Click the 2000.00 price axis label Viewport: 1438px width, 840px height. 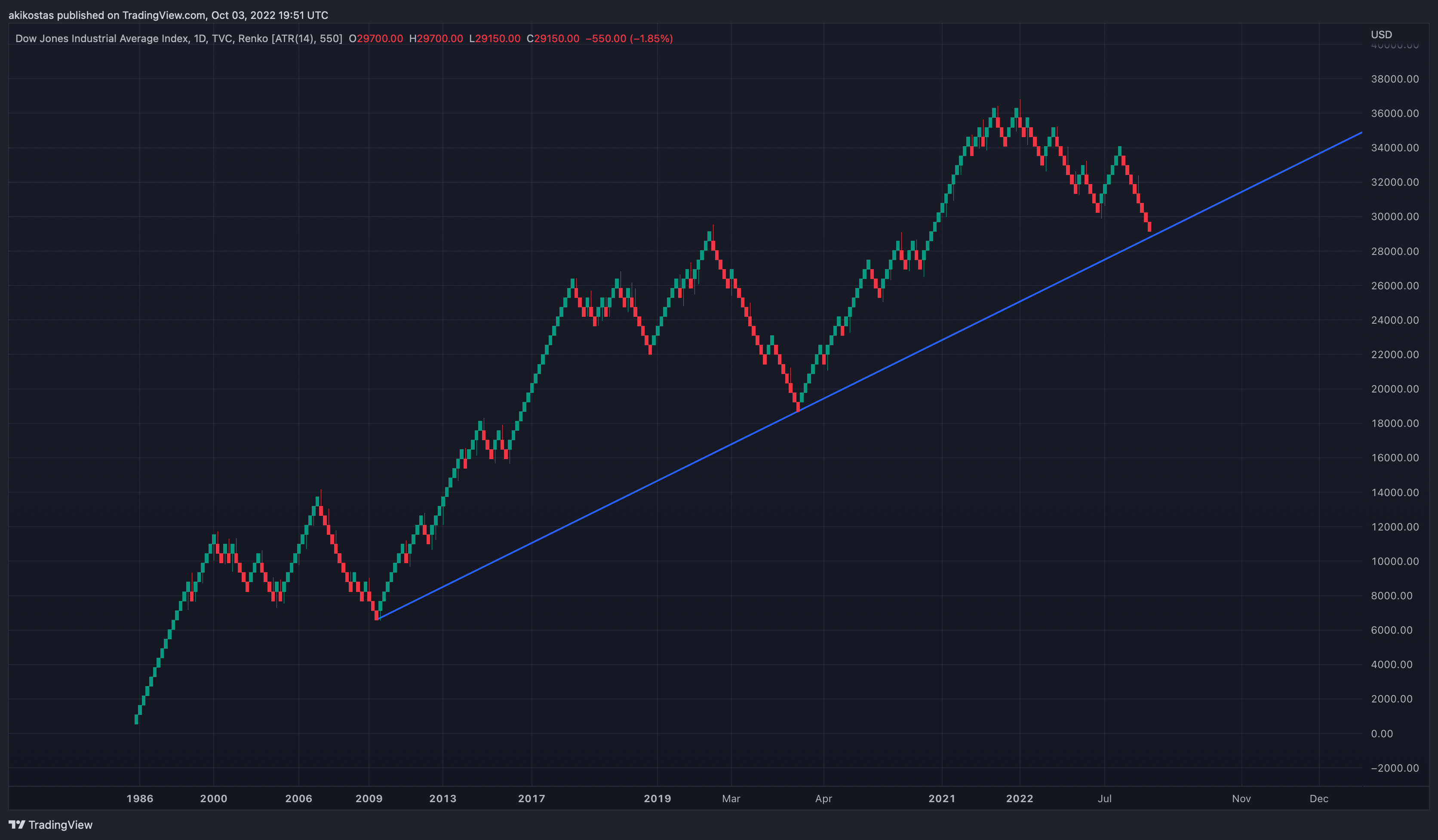click(1392, 699)
